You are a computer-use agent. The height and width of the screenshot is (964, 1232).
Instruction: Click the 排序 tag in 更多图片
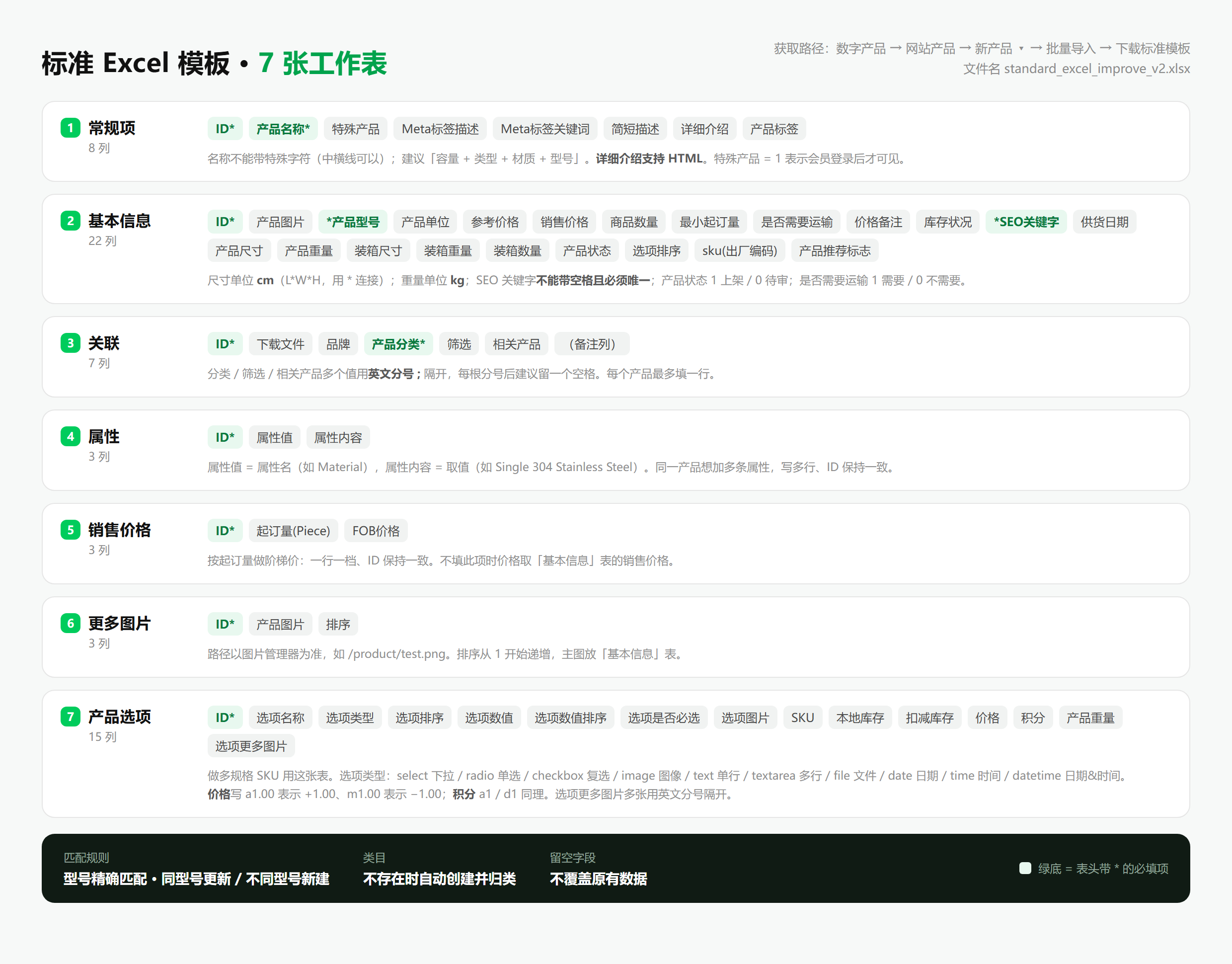338,624
